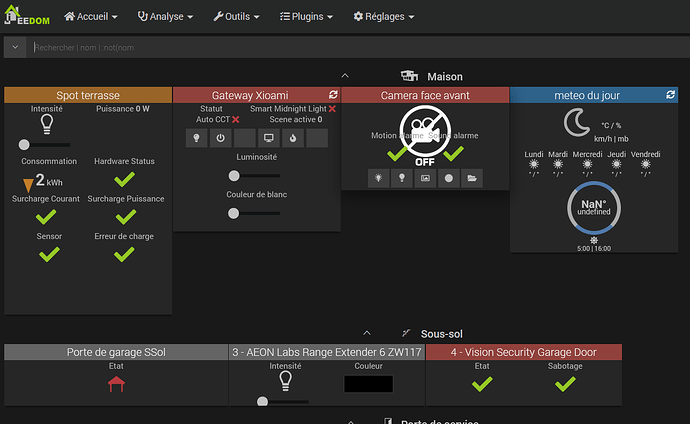The image size is (690, 424).
Task: Collapse the Sous-sol section
Action: click(x=367, y=333)
